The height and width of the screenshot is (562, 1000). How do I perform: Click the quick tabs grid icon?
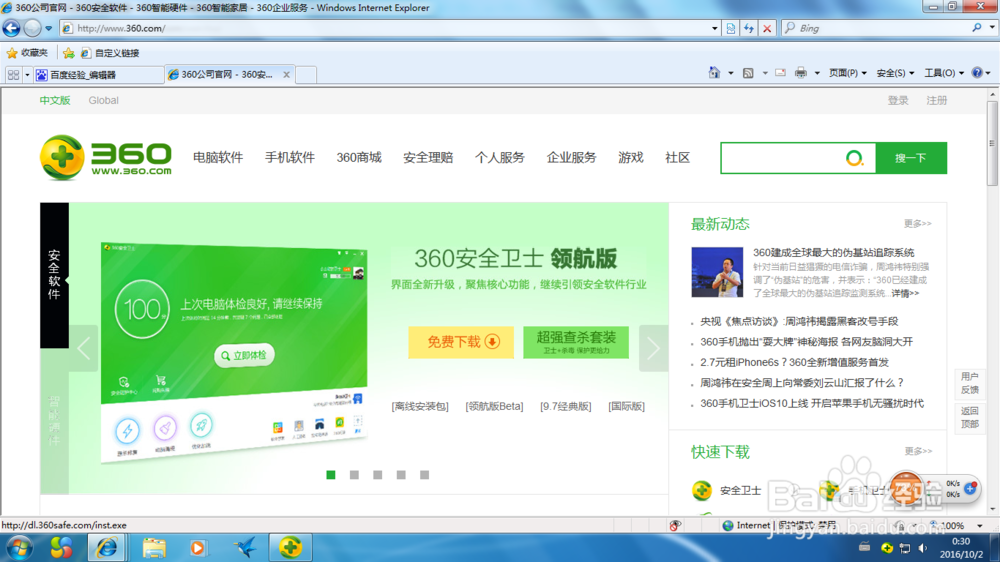click(x=13, y=75)
